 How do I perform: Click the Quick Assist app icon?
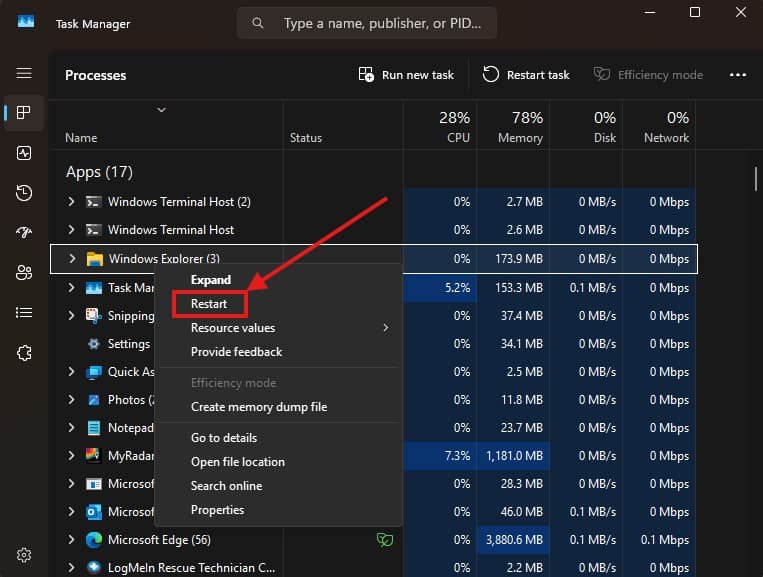point(94,372)
